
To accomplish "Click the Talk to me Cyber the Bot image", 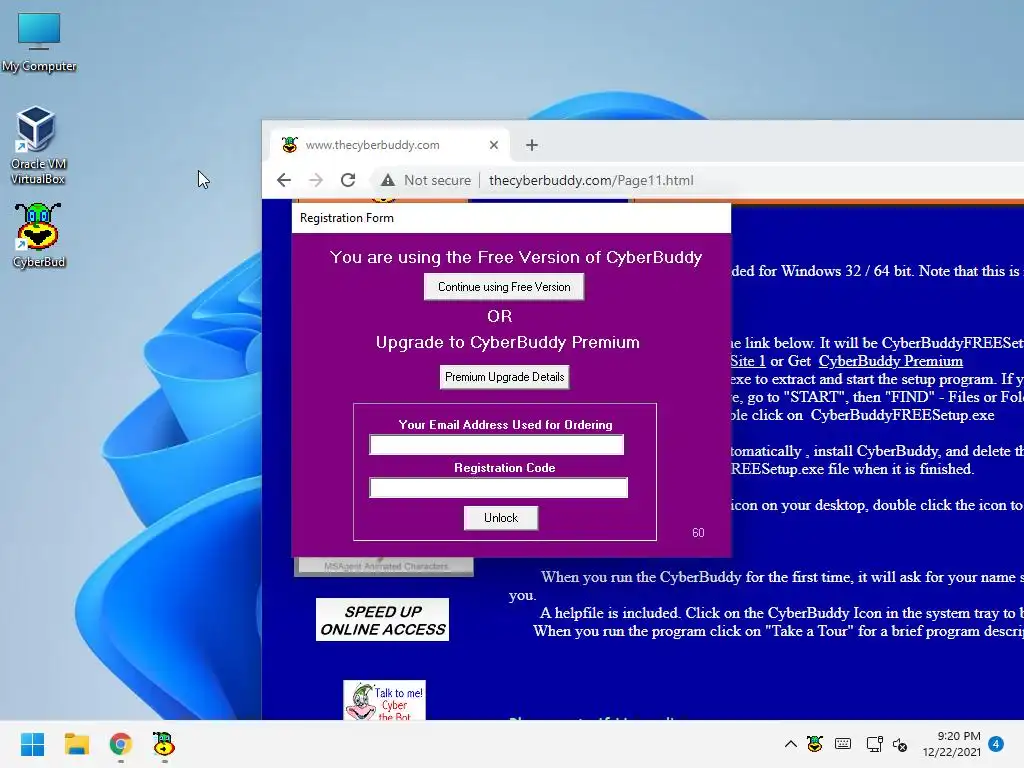I will pyautogui.click(x=385, y=700).
